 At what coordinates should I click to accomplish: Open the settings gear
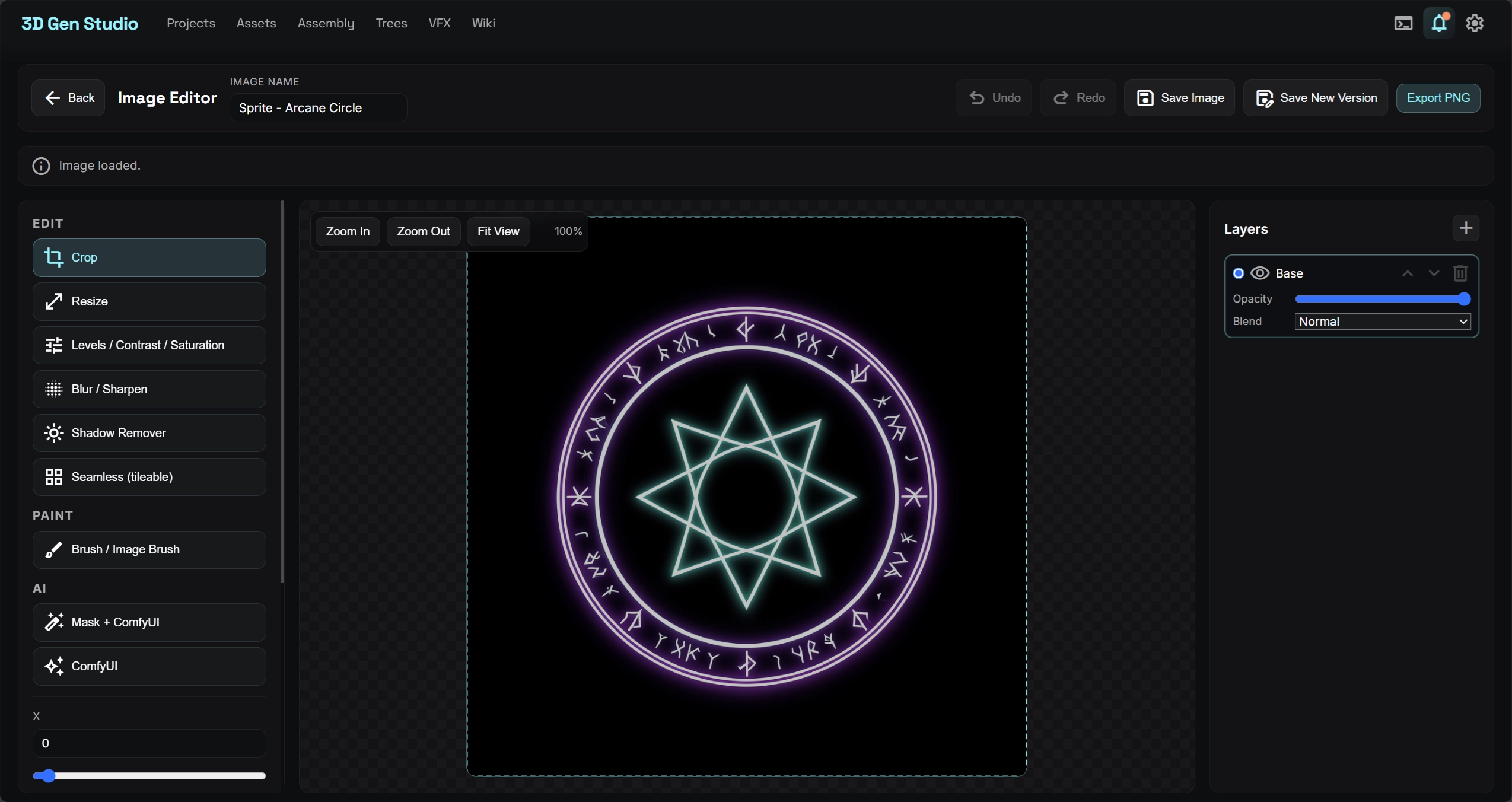1475,23
